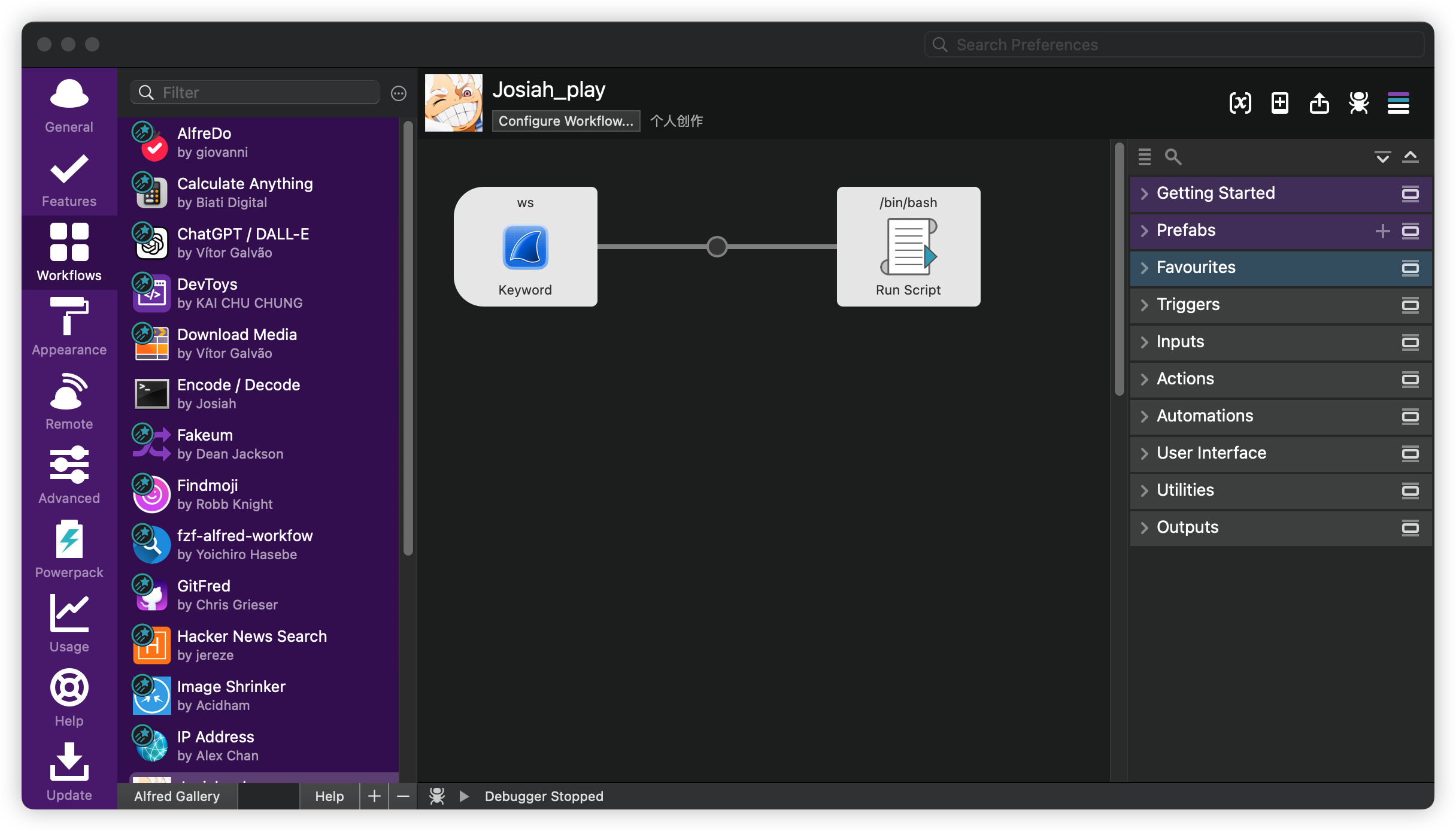Click the plus icon in Prefabs row
The height and width of the screenshot is (831, 1456).
point(1382,231)
